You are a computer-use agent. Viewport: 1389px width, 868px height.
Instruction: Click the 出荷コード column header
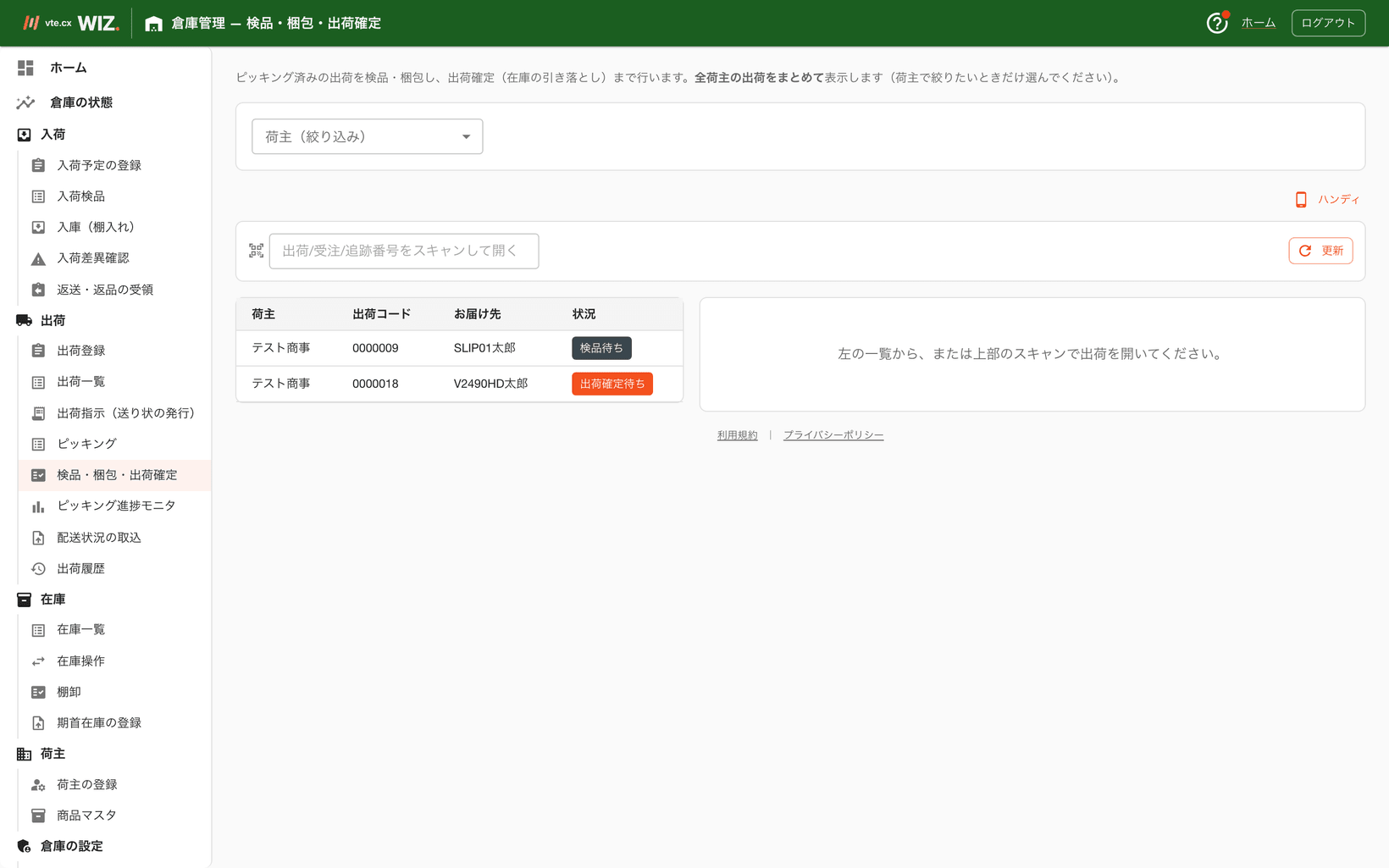click(x=381, y=314)
